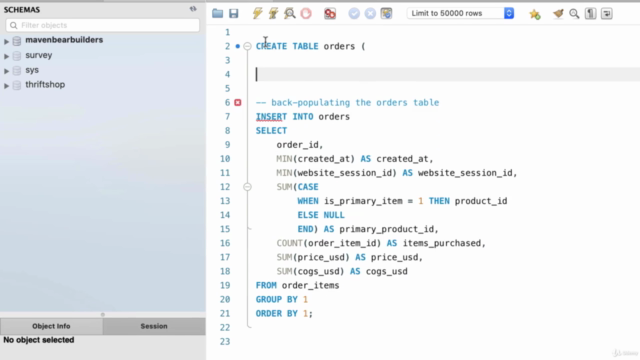Expand the sys schema

7,71
